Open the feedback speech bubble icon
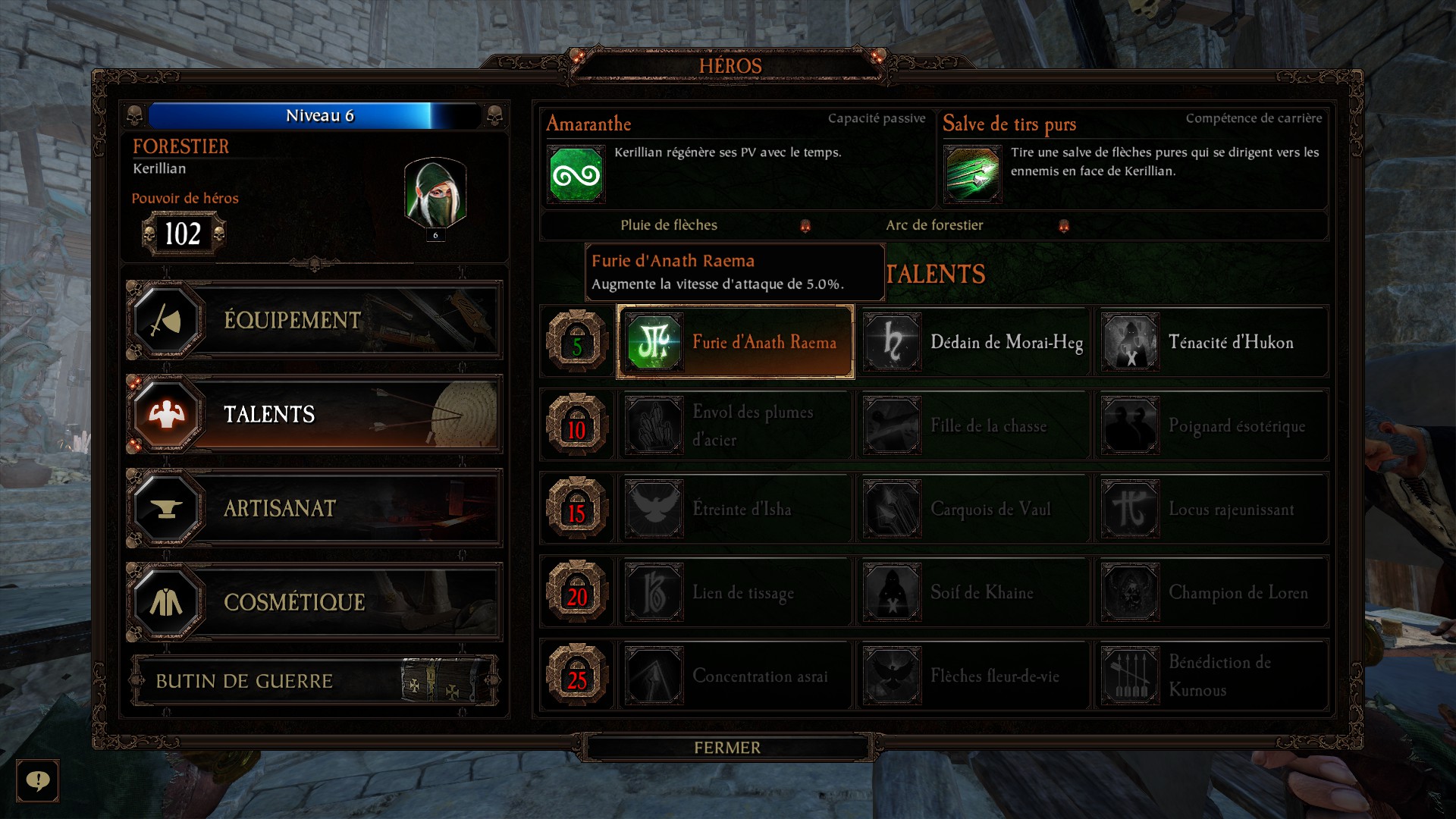 click(37, 780)
